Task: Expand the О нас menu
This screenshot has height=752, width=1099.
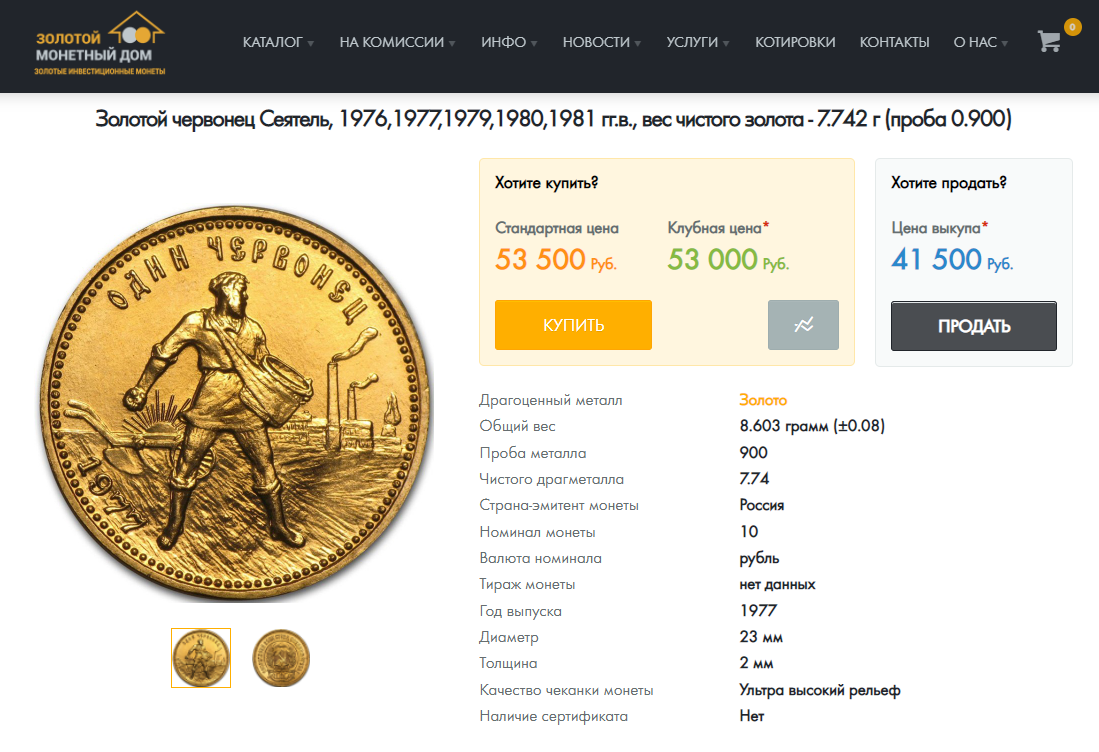Action: point(981,42)
